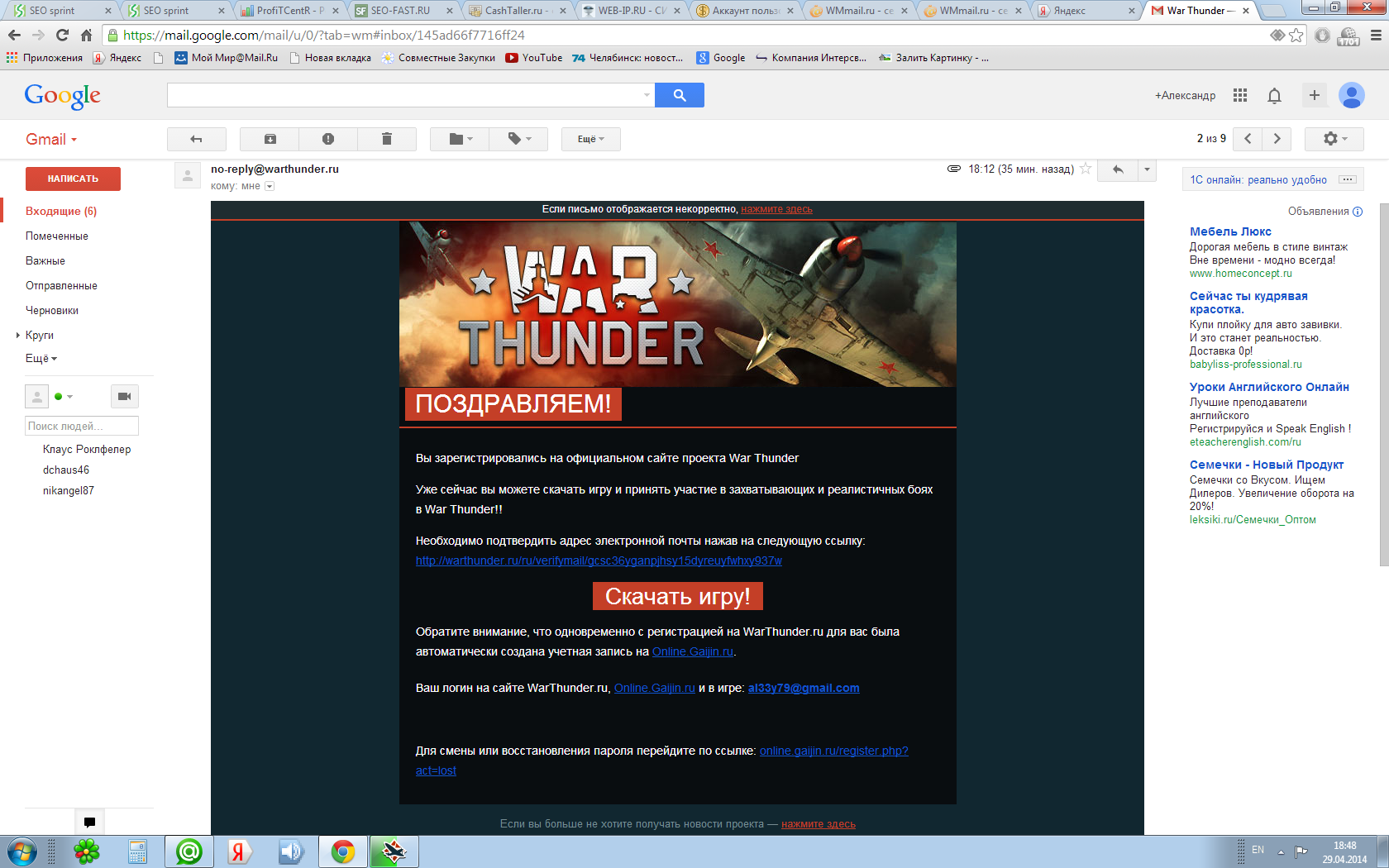This screenshot has height=868, width=1389.
Task: Open the chat bubble icon at bottom
Action: [x=89, y=822]
